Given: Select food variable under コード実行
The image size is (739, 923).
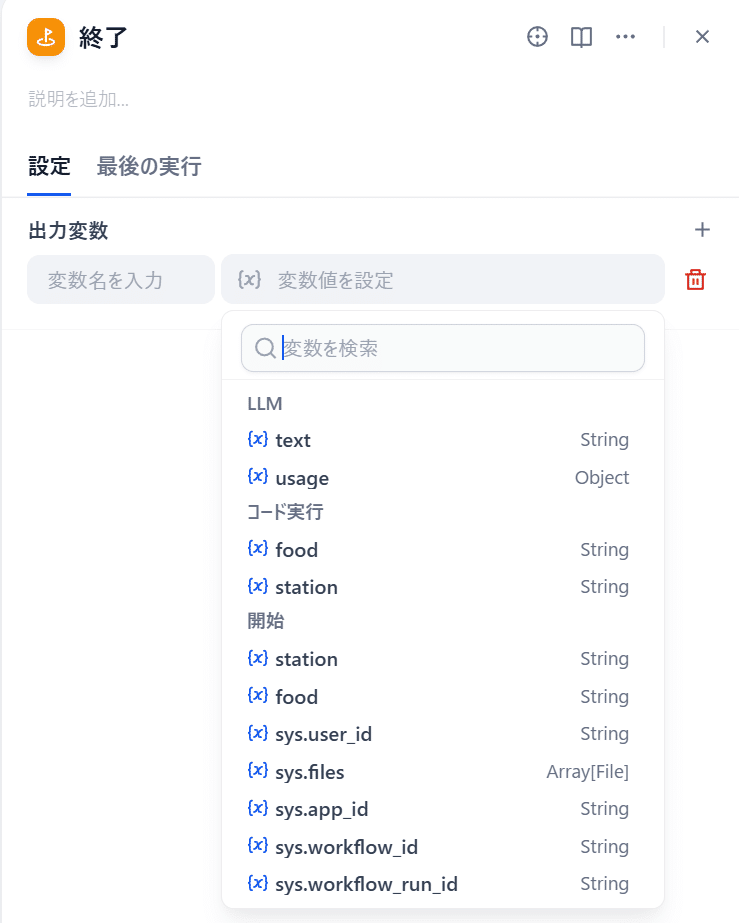Looking at the screenshot, I should pos(296,549).
